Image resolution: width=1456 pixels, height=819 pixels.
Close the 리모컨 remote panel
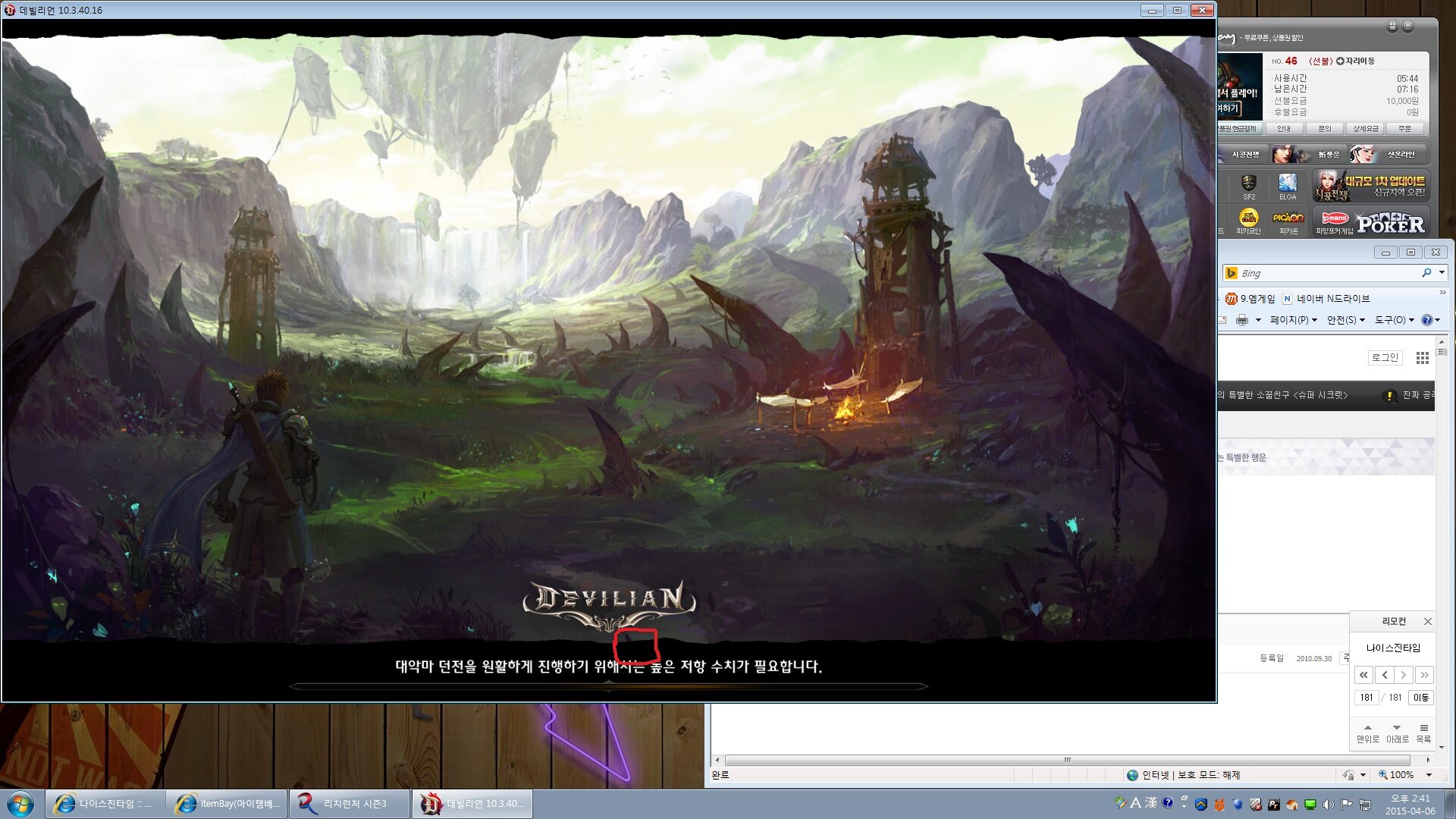pos(1427,622)
